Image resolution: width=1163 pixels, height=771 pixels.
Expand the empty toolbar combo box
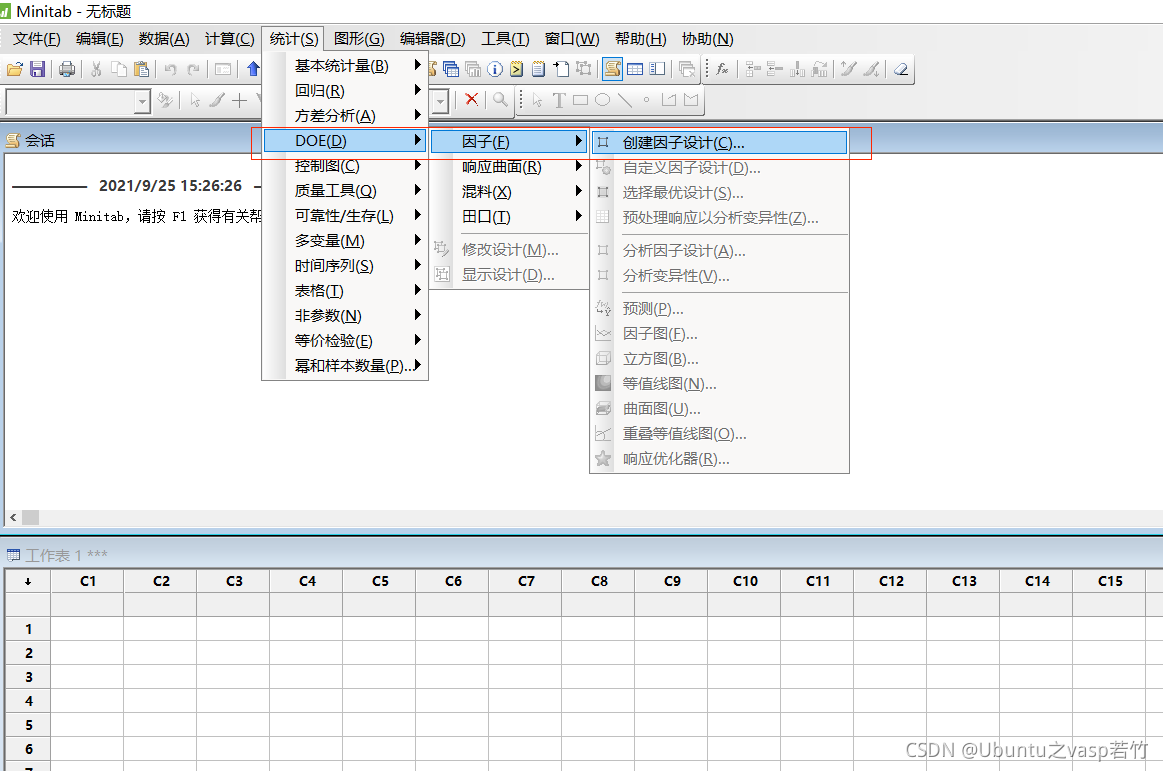coord(142,101)
